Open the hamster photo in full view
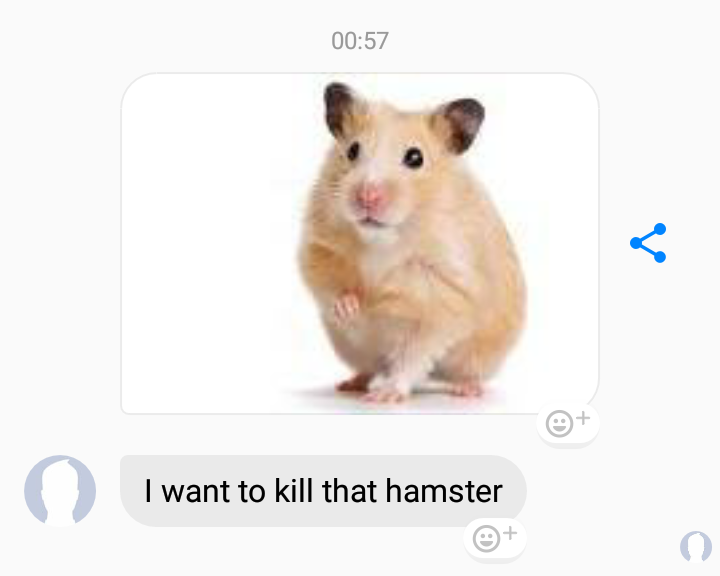Image resolution: width=720 pixels, height=576 pixels. (x=360, y=243)
